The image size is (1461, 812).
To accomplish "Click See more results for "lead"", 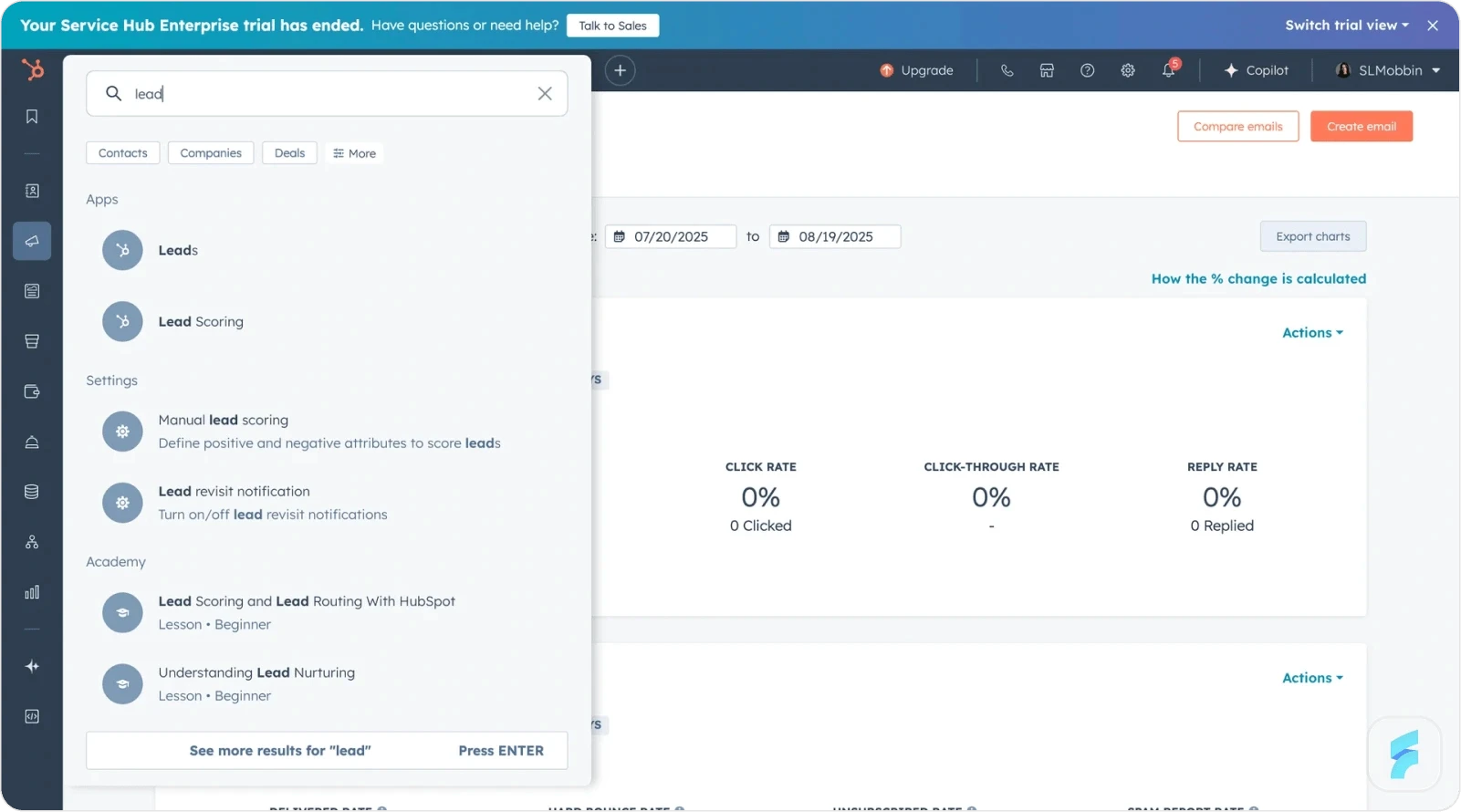I will [327, 751].
